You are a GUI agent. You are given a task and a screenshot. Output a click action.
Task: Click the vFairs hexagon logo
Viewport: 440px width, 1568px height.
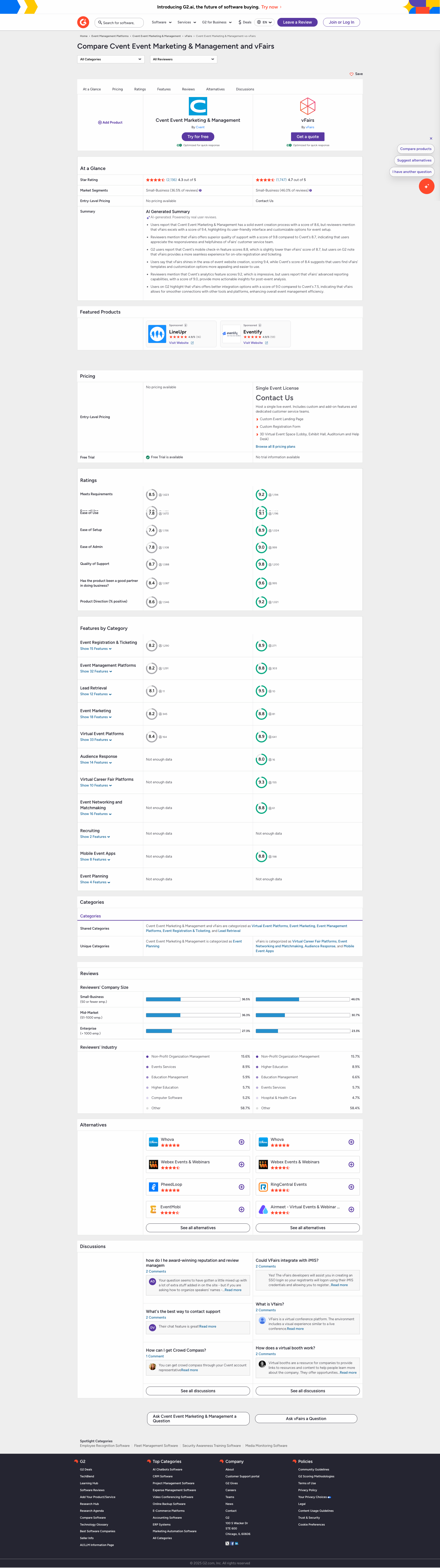pyautogui.click(x=308, y=106)
